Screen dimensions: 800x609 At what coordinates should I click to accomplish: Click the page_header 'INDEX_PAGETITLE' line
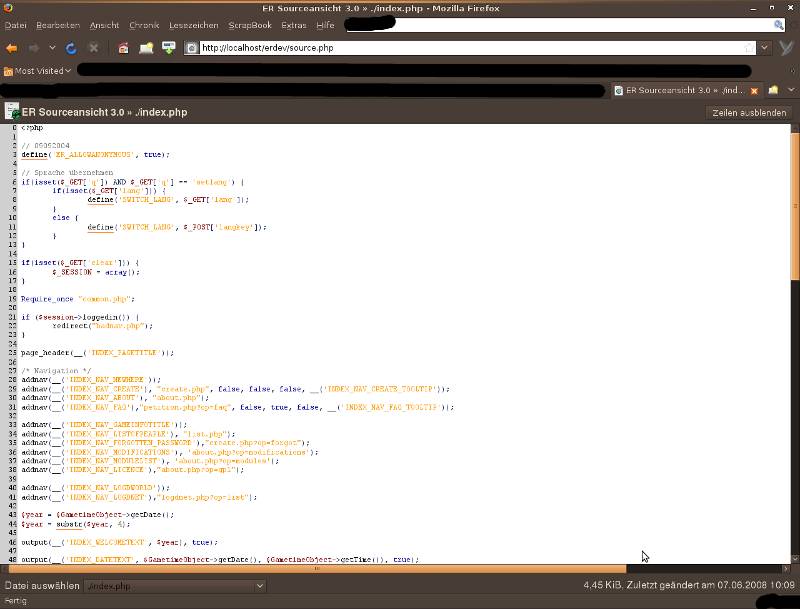pyautogui.click(x=97, y=352)
